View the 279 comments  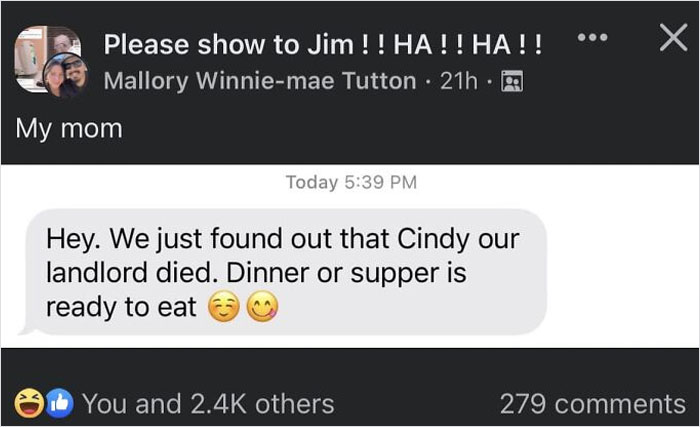tap(592, 403)
